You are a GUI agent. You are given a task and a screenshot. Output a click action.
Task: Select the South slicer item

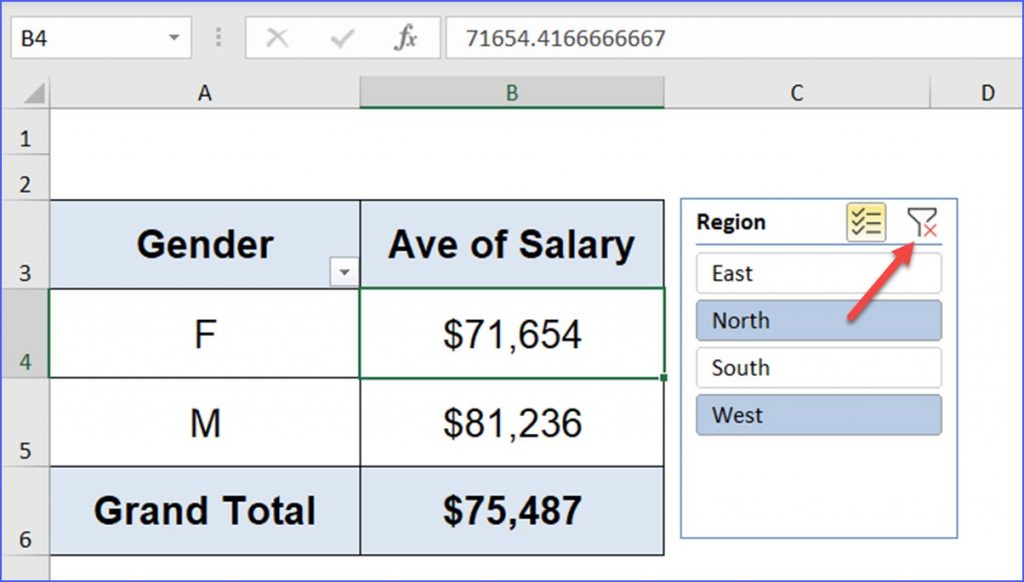coord(818,368)
